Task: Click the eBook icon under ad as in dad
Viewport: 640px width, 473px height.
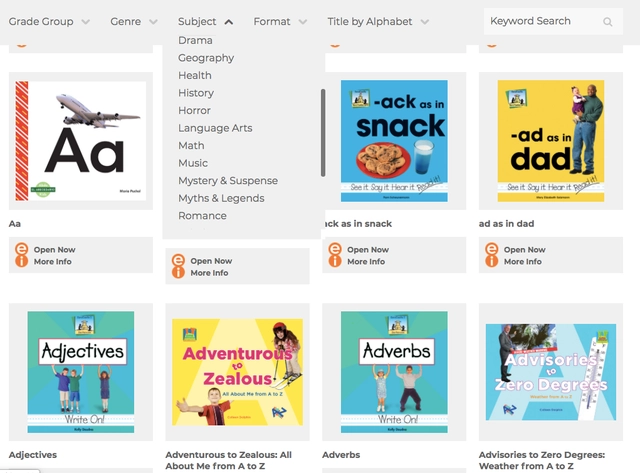Action: point(491,255)
